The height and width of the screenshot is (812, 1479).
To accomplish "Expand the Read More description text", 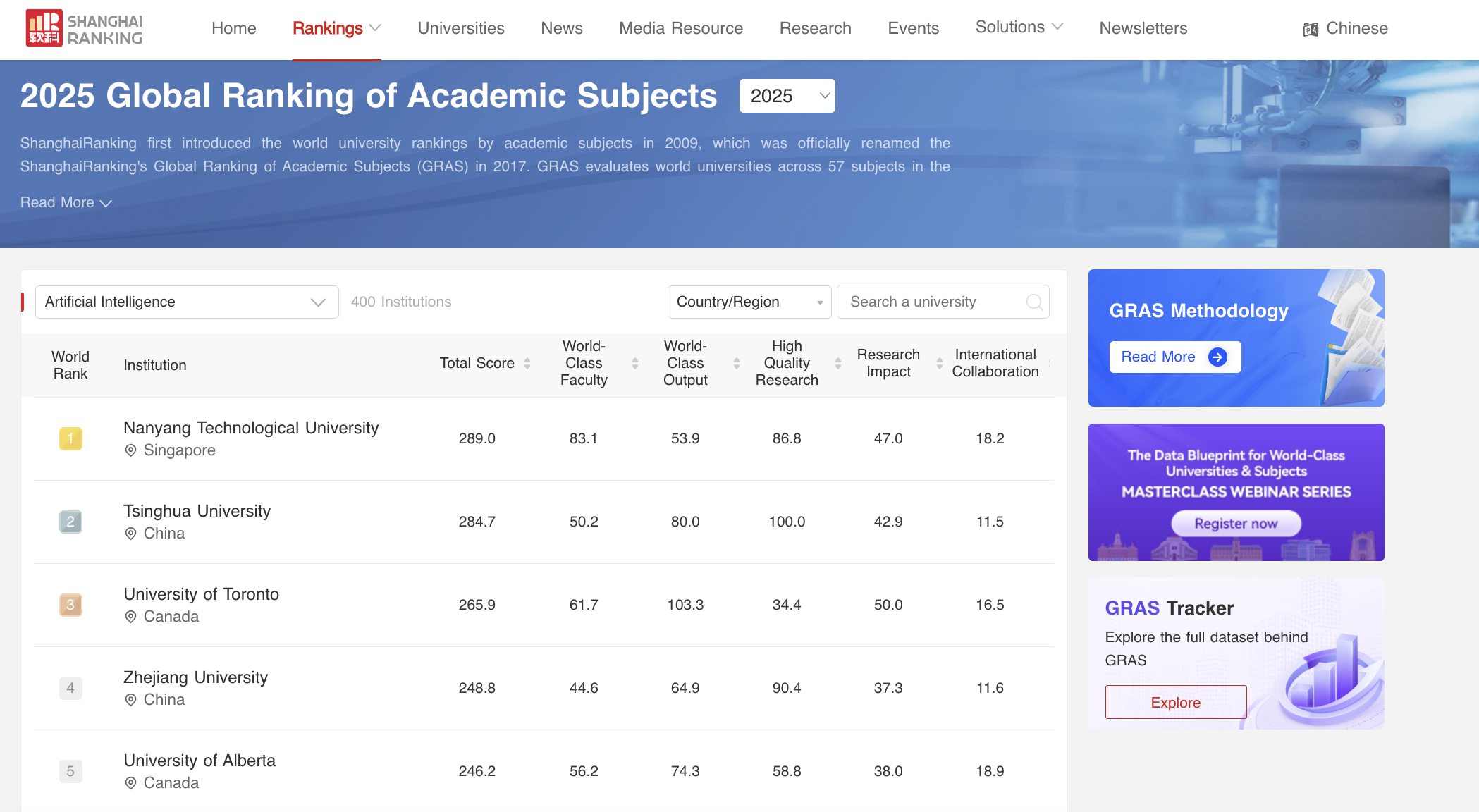I will [x=66, y=203].
